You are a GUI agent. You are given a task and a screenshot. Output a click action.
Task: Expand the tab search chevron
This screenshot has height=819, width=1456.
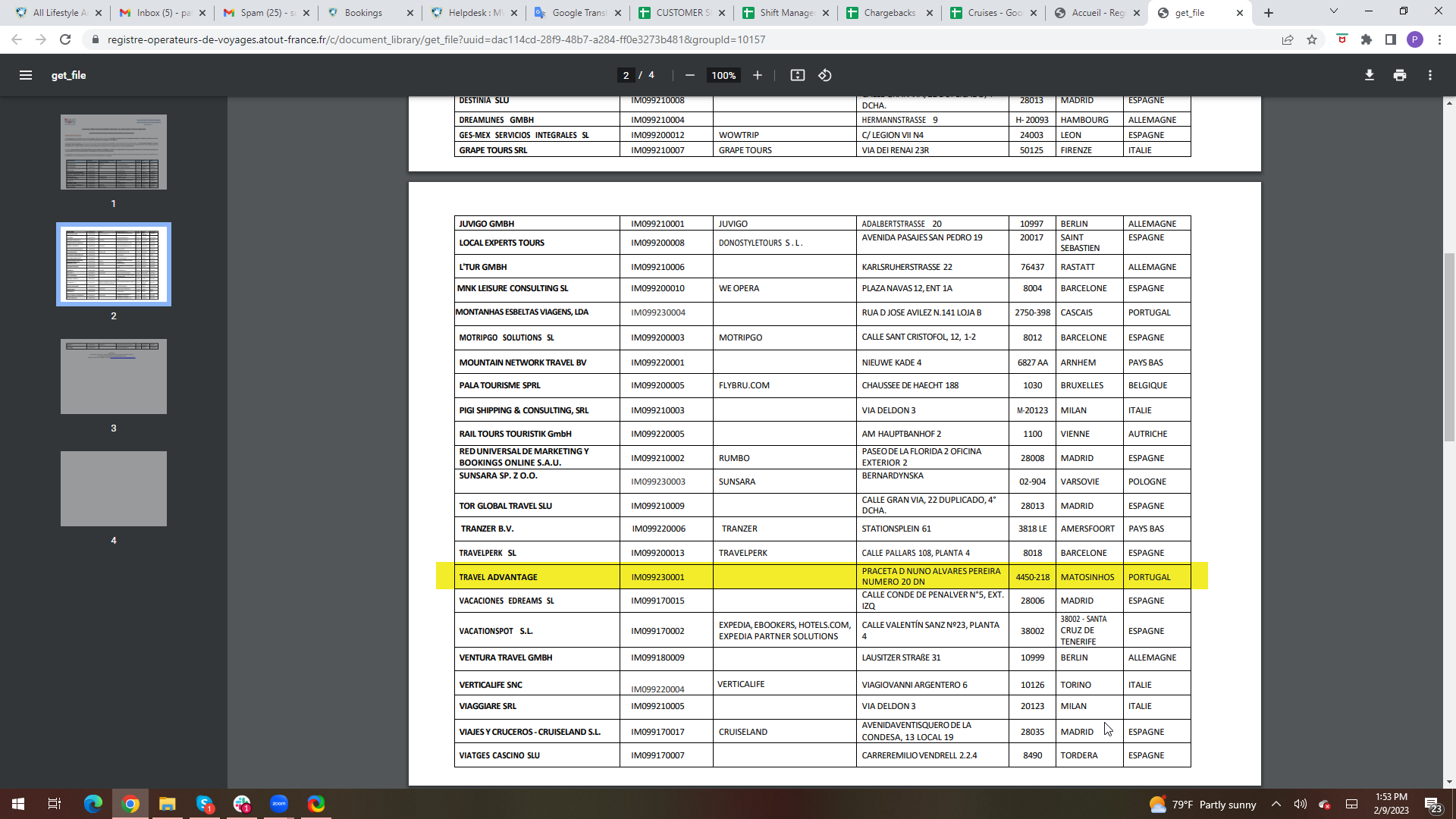tap(1334, 11)
